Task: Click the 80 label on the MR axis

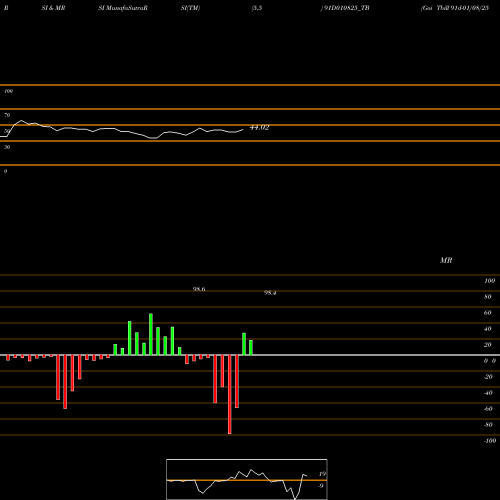Action: pyautogui.click(x=488, y=297)
